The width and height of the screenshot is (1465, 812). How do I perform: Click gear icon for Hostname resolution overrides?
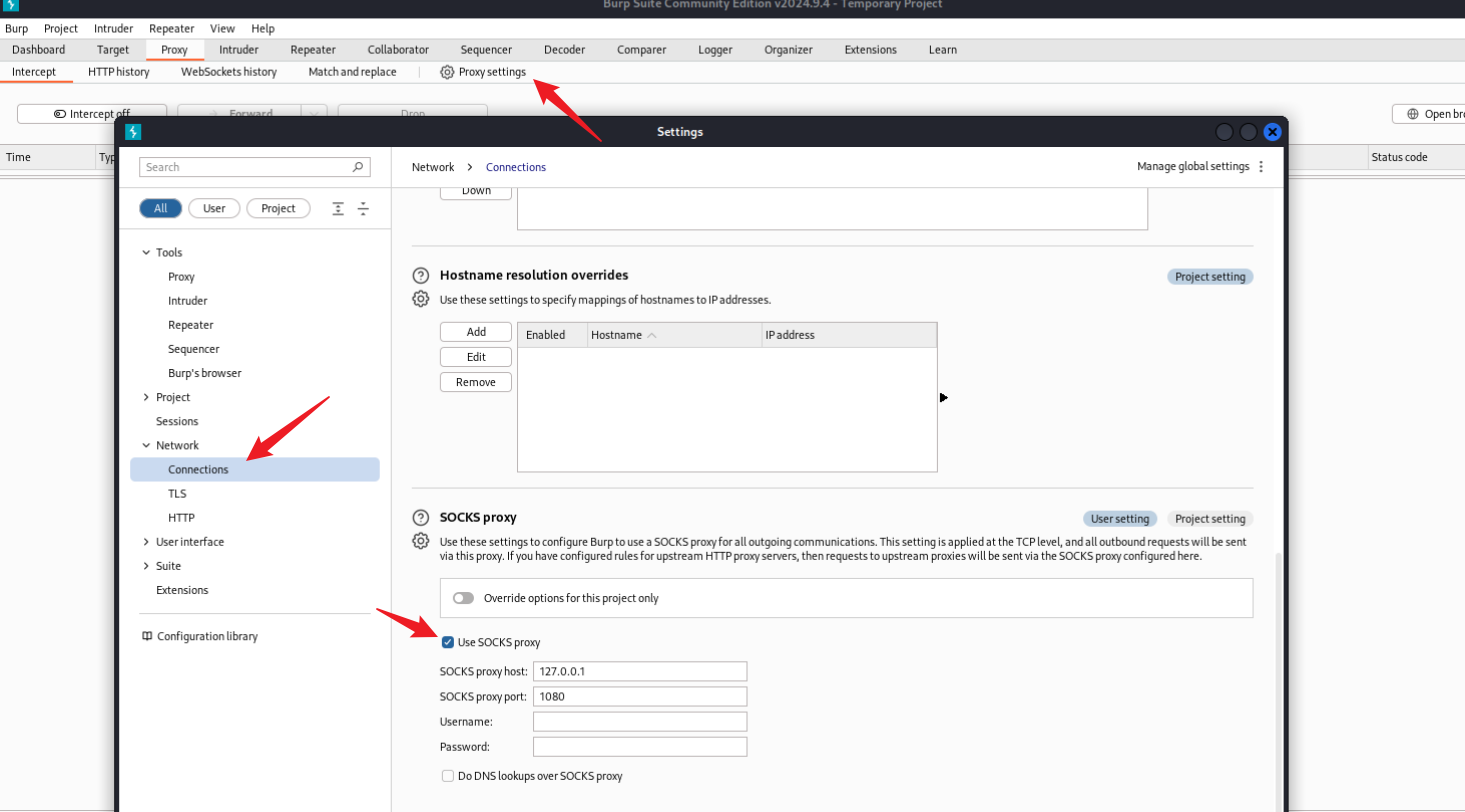(421, 299)
